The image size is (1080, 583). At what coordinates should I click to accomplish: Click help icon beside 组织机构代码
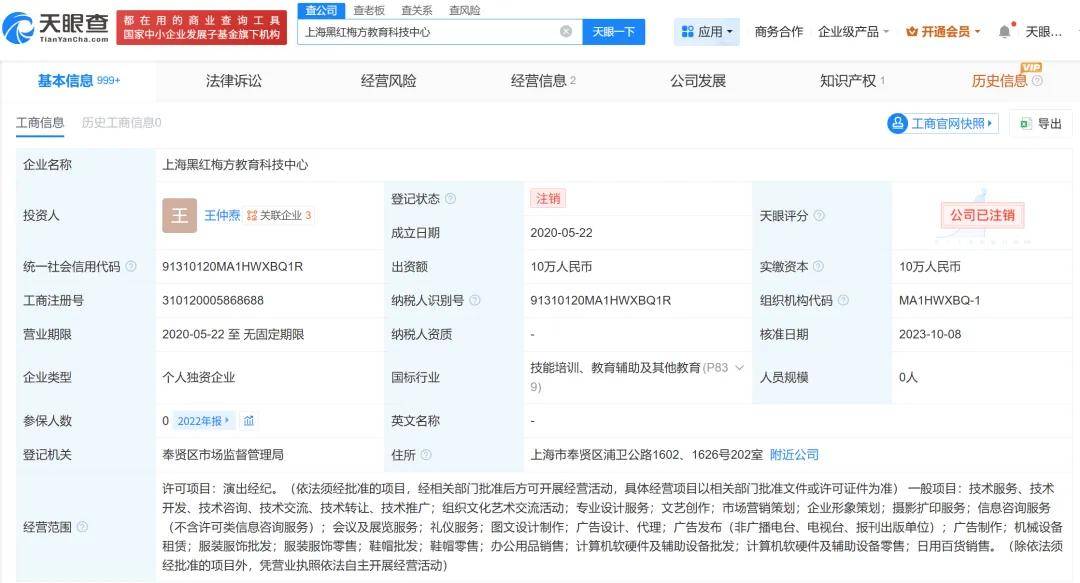click(x=843, y=300)
